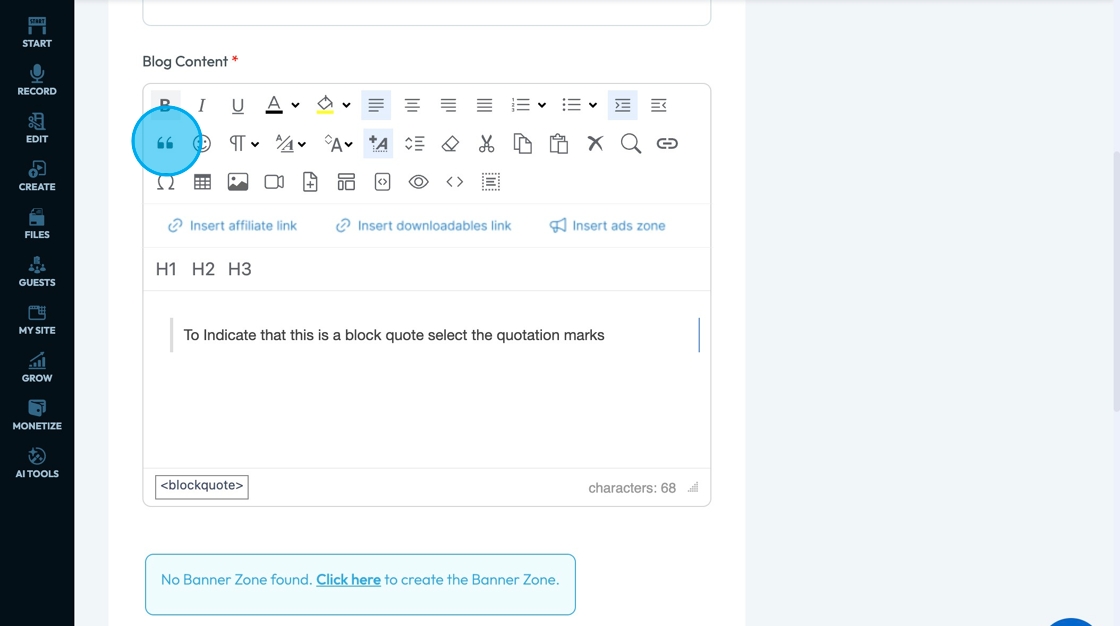Open line height options

(414, 144)
